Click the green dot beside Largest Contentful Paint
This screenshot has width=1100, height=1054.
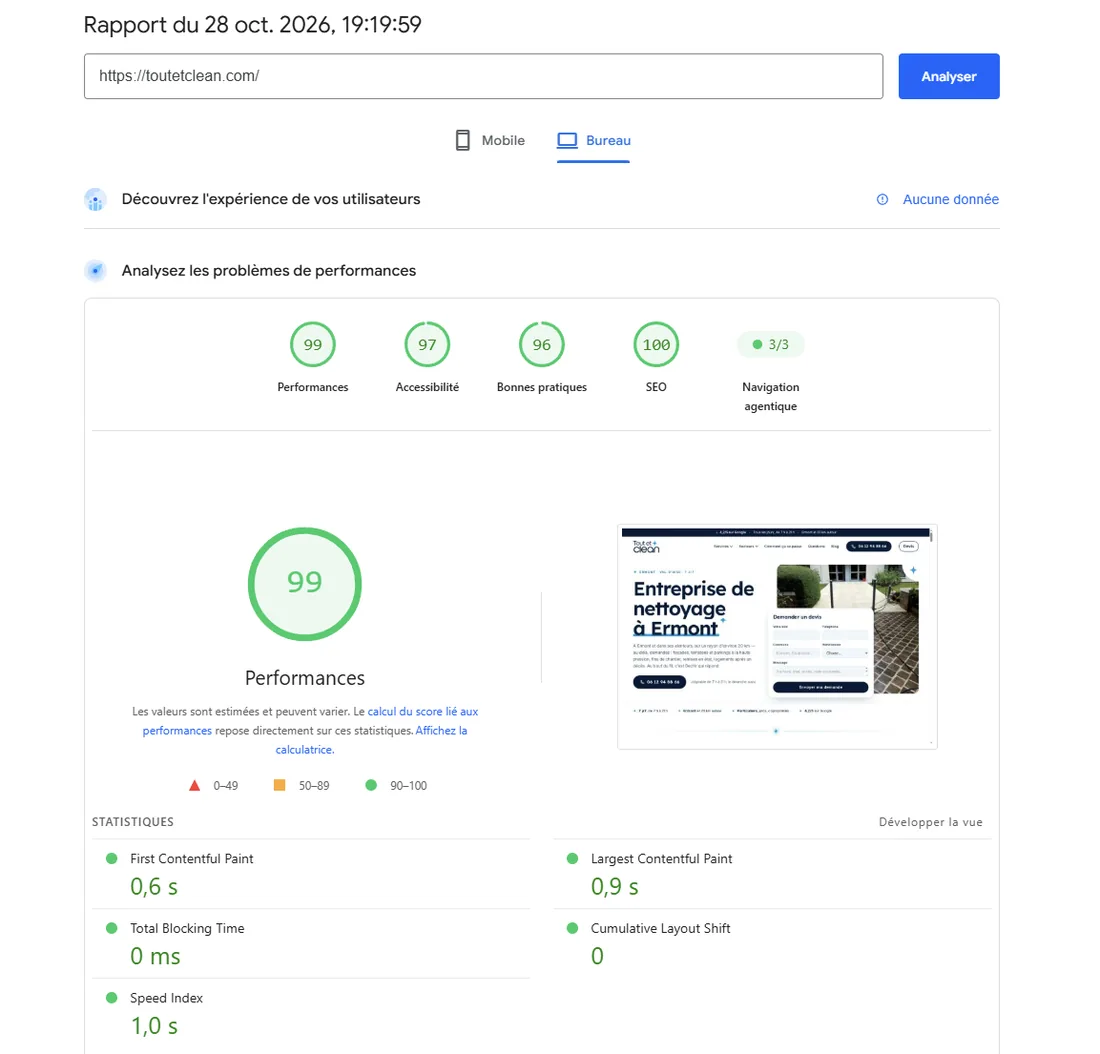572,858
